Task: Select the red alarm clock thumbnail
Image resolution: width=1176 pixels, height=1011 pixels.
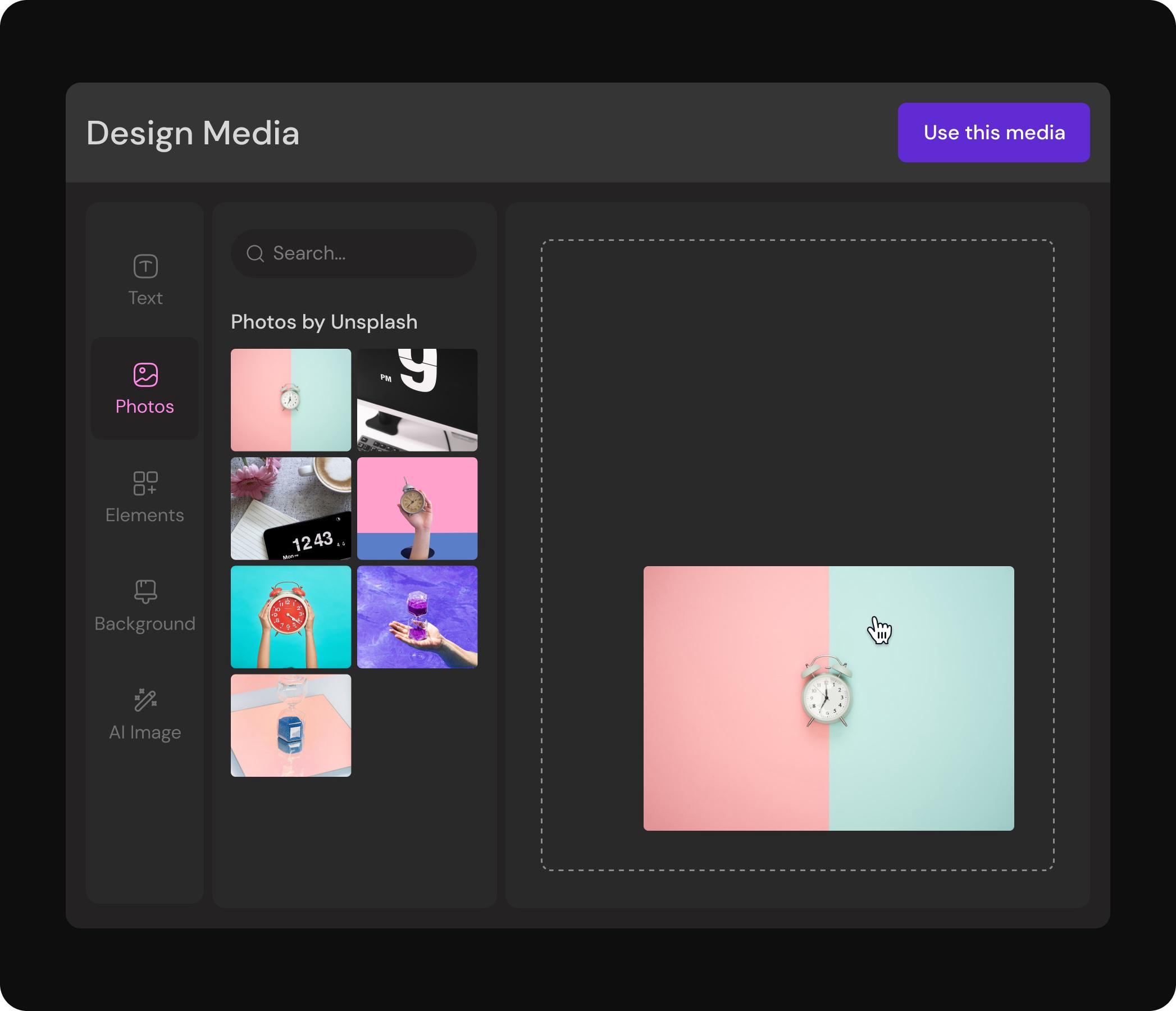Action: [290, 617]
